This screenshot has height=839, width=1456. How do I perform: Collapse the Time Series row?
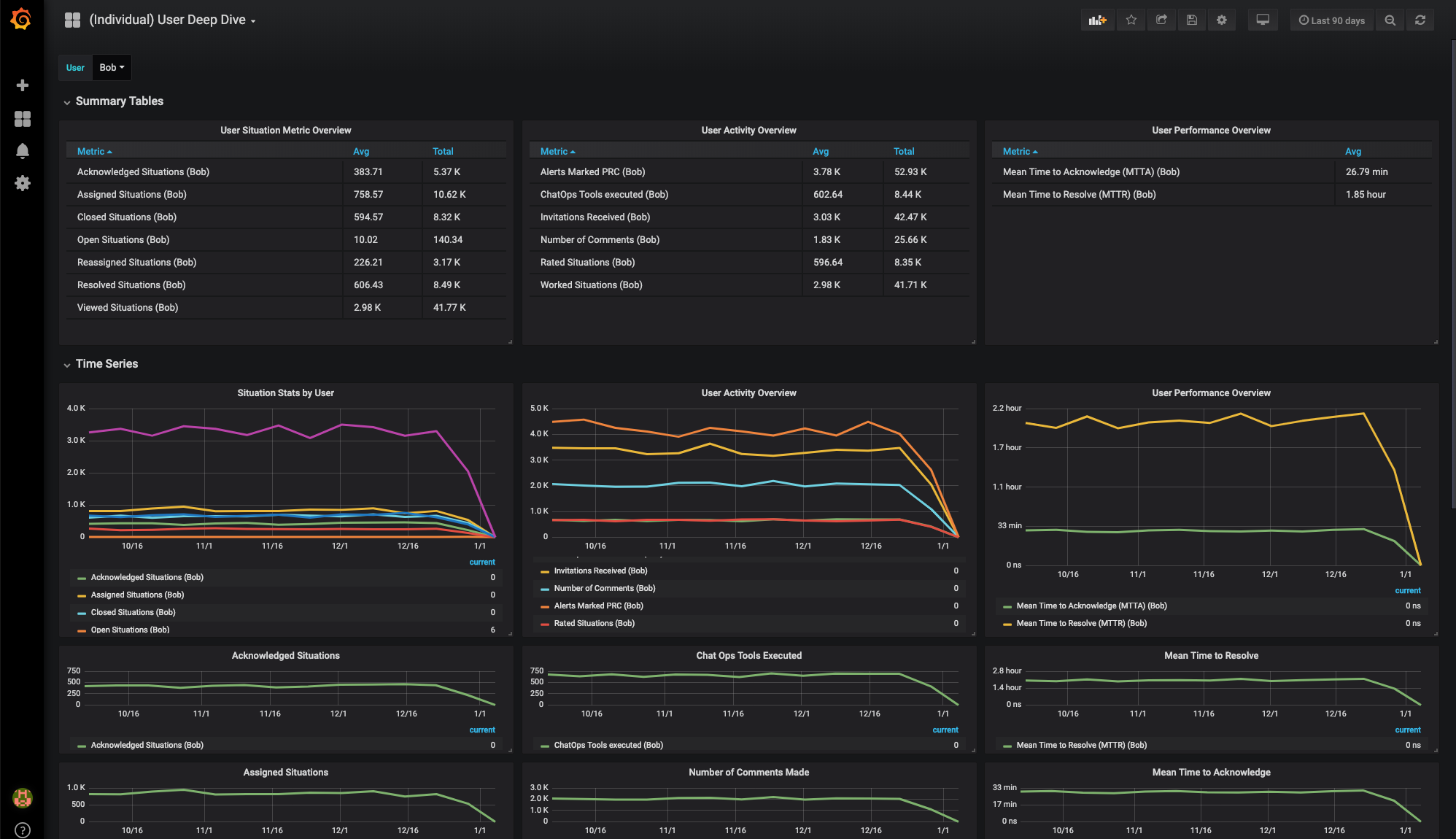click(x=101, y=364)
